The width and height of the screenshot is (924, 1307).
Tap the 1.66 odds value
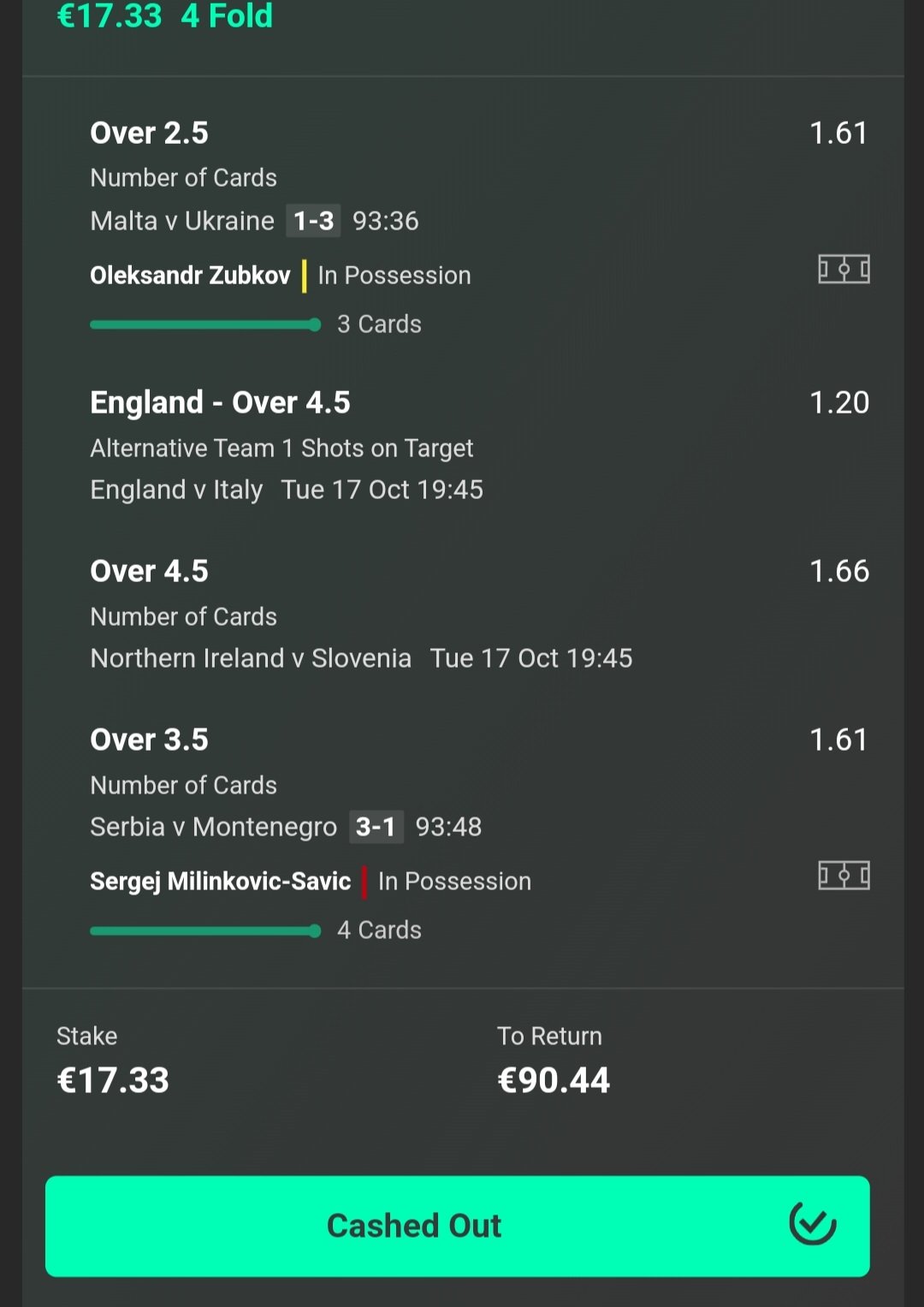[839, 572]
